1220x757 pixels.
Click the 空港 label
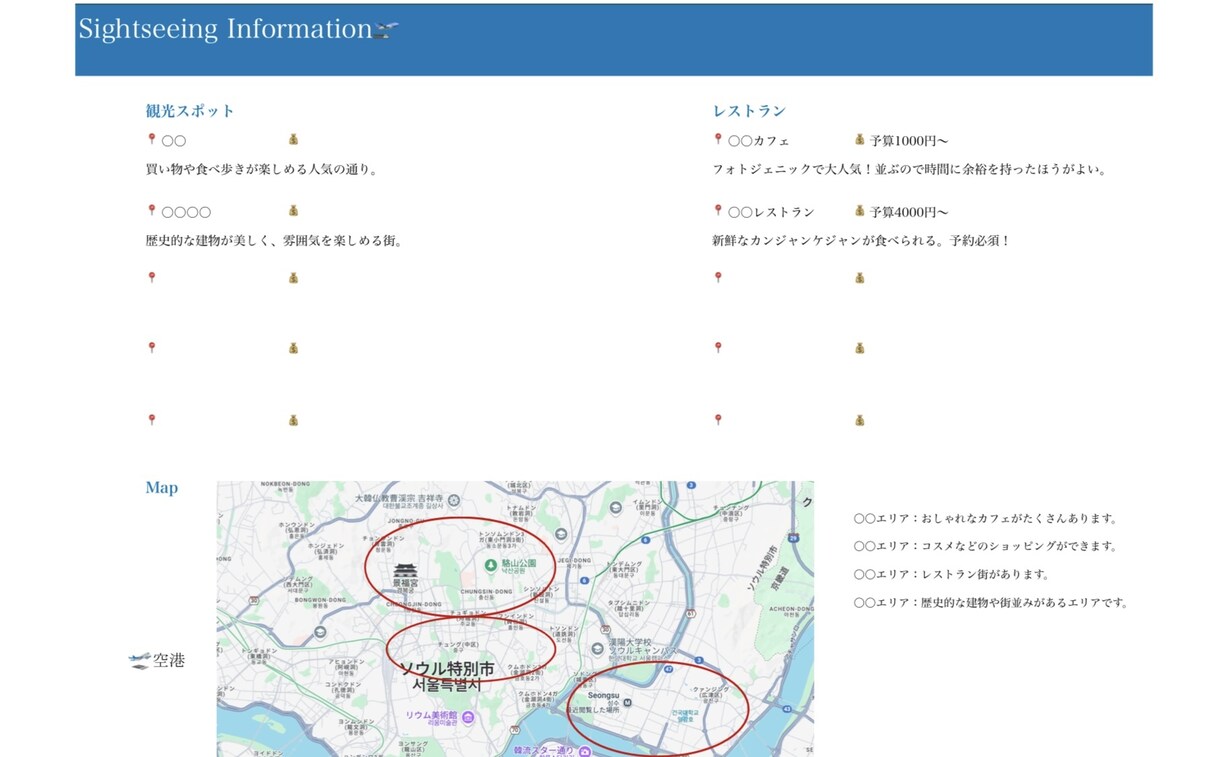169,661
